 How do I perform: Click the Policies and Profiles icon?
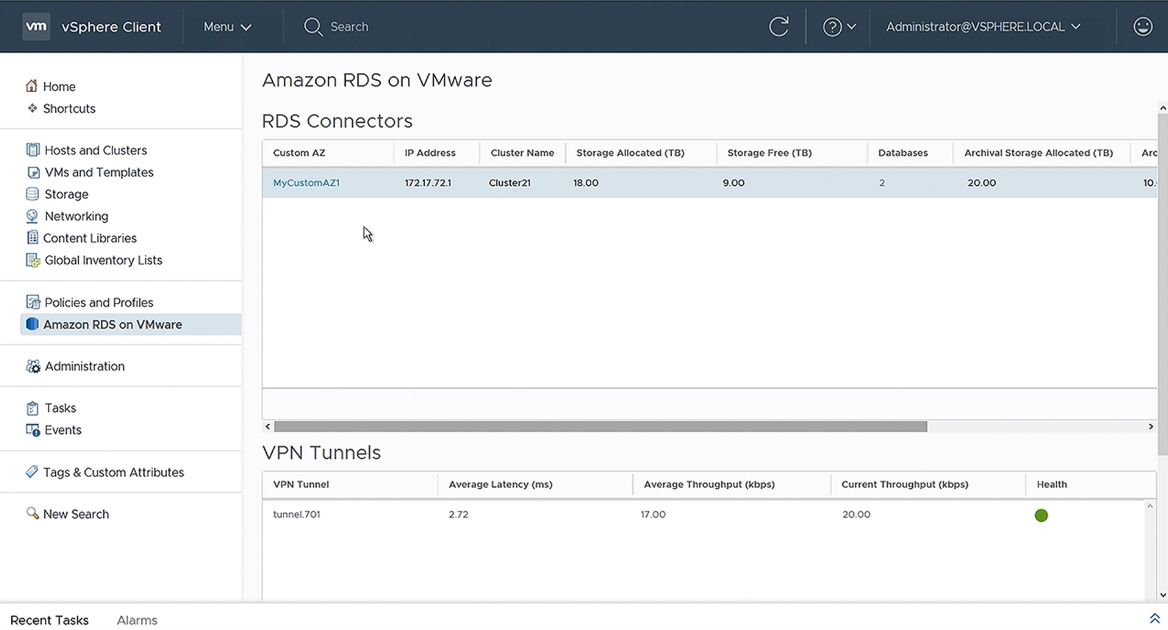coord(33,302)
